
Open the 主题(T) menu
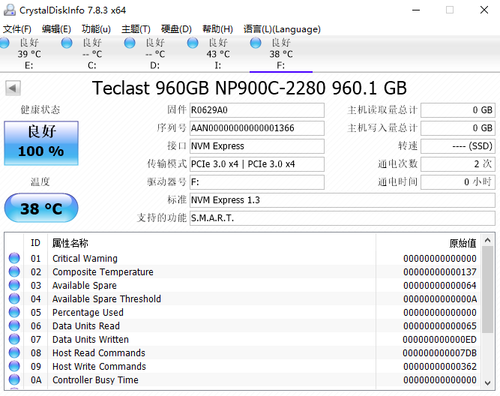pos(136,29)
